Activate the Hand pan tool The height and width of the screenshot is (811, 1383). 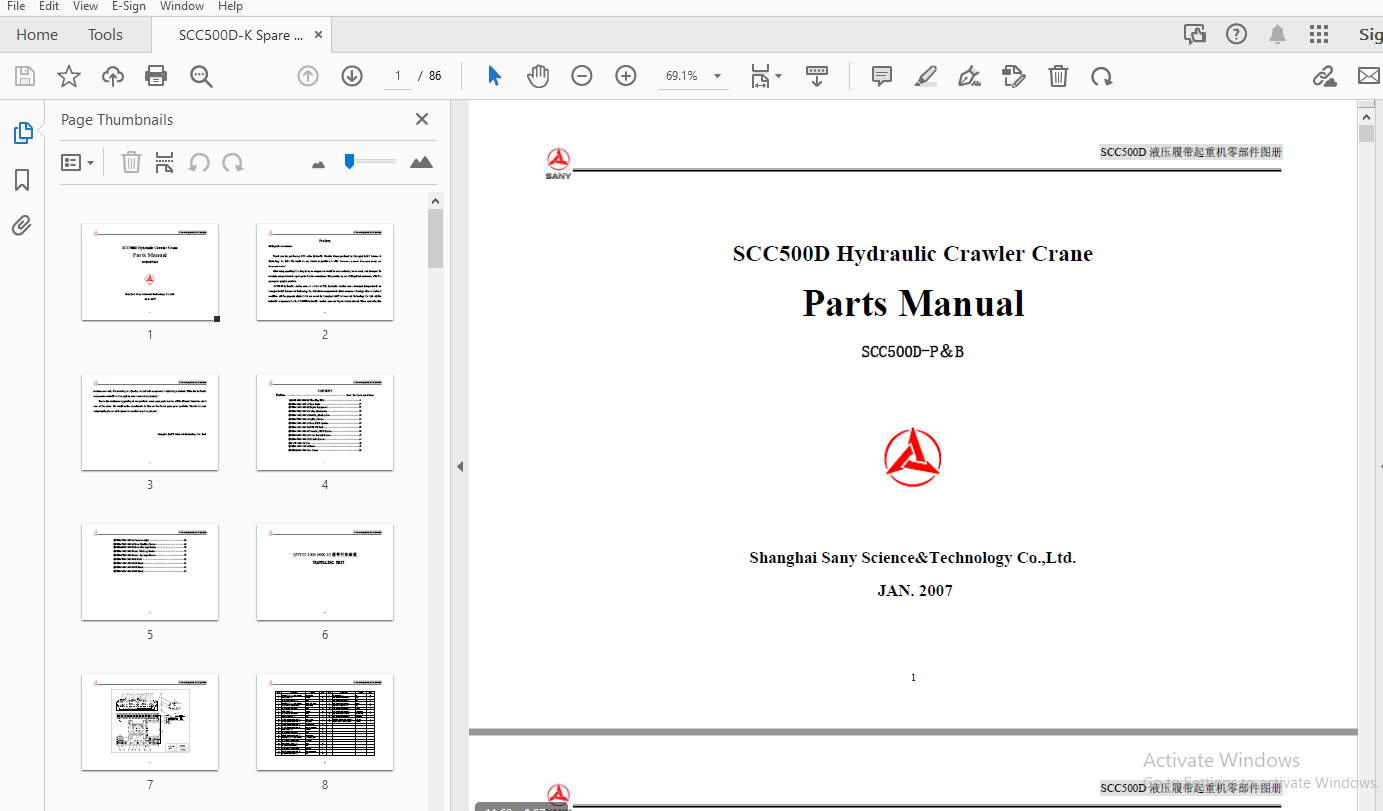[x=538, y=76]
